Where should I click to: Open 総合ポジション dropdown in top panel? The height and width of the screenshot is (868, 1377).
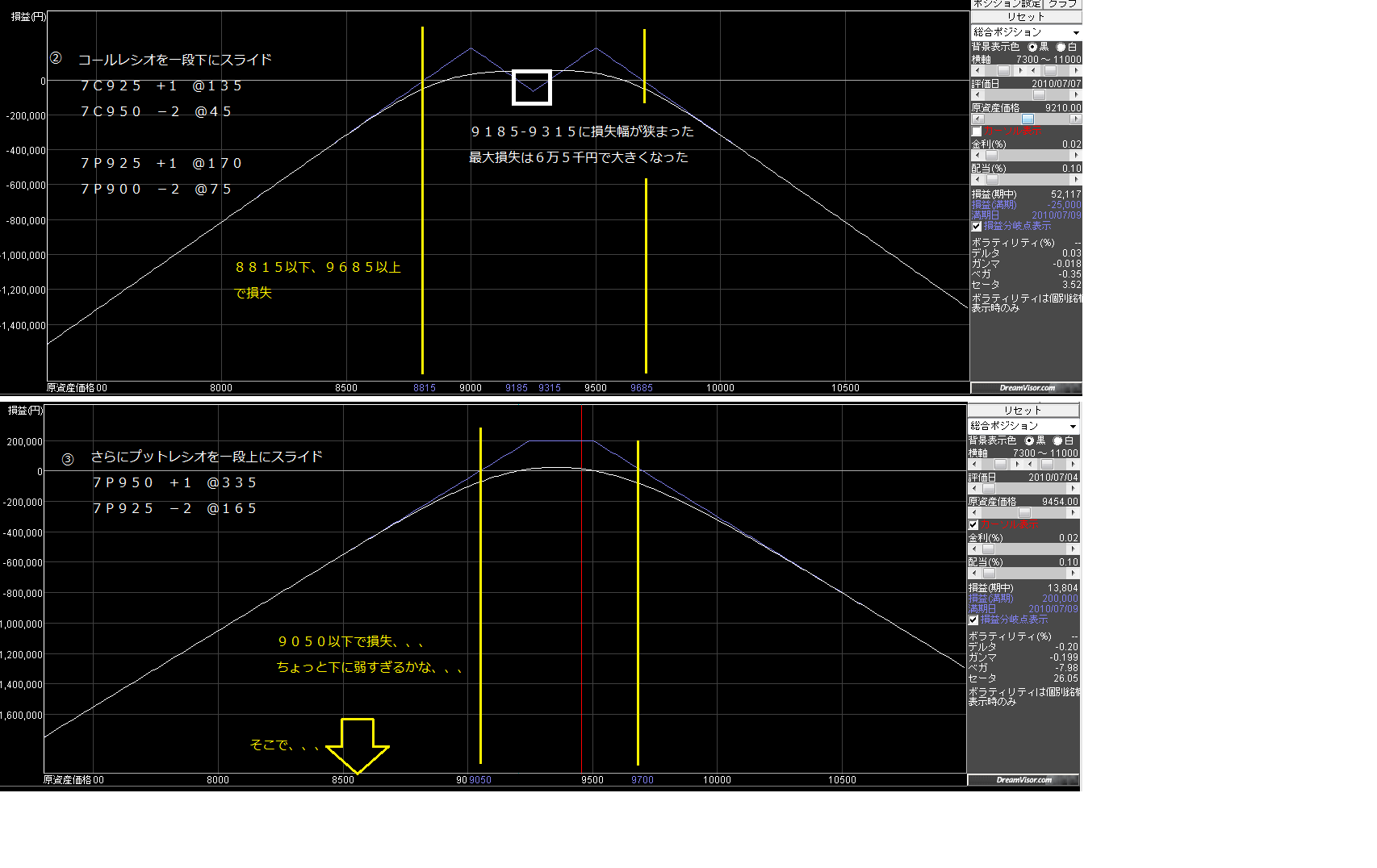click(x=1075, y=33)
